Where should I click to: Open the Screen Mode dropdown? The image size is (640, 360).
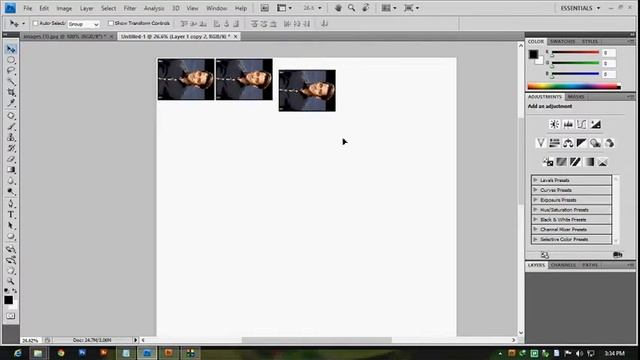411,8
